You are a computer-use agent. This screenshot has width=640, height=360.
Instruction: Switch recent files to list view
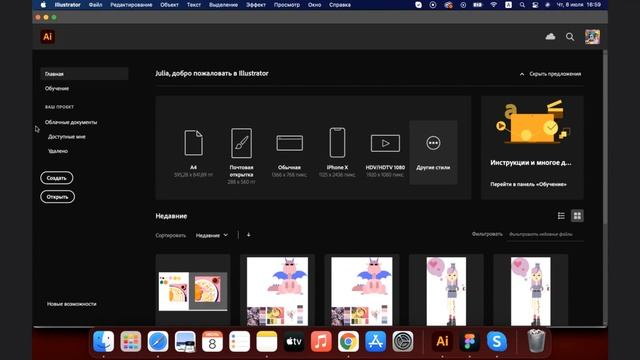click(x=561, y=216)
